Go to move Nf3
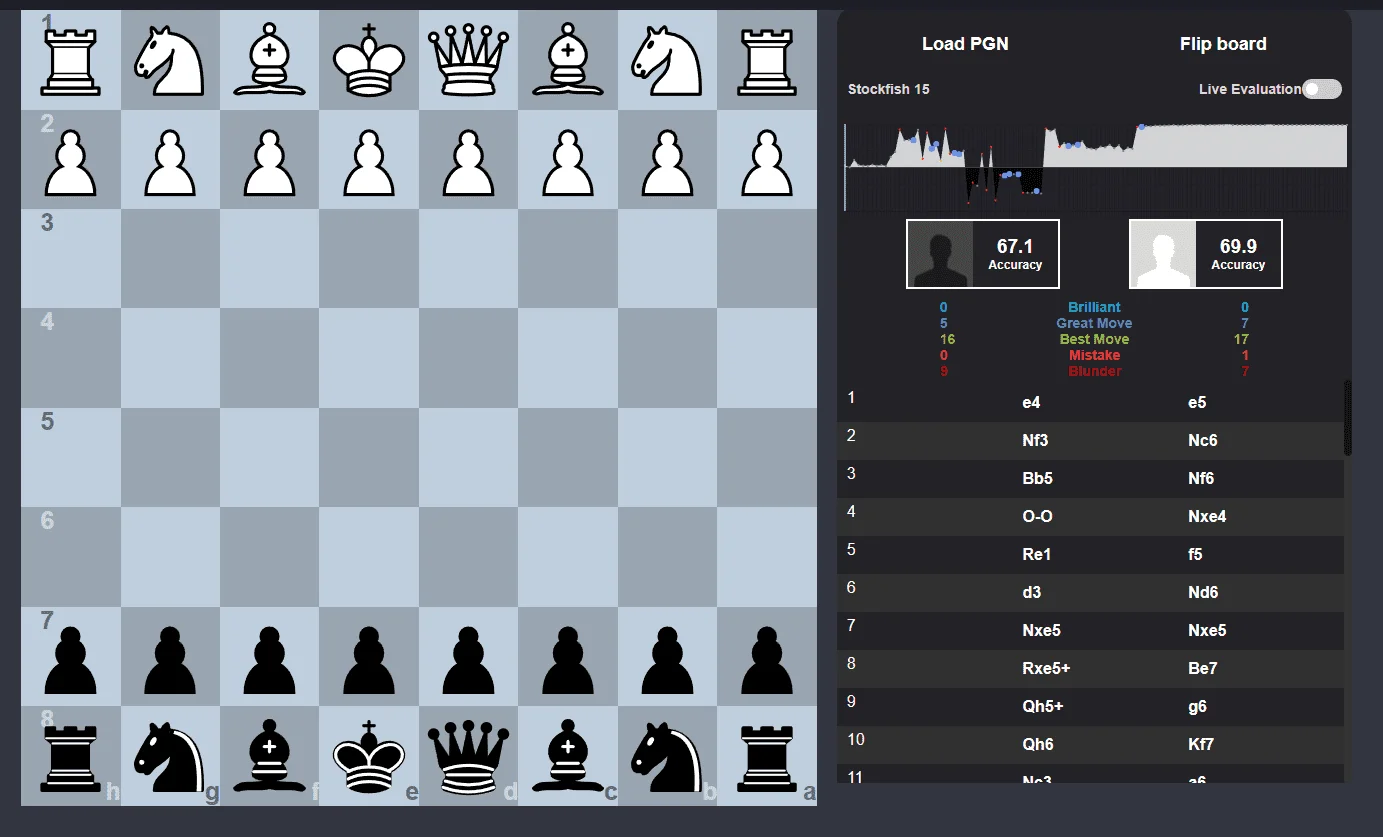 [1035, 441]
